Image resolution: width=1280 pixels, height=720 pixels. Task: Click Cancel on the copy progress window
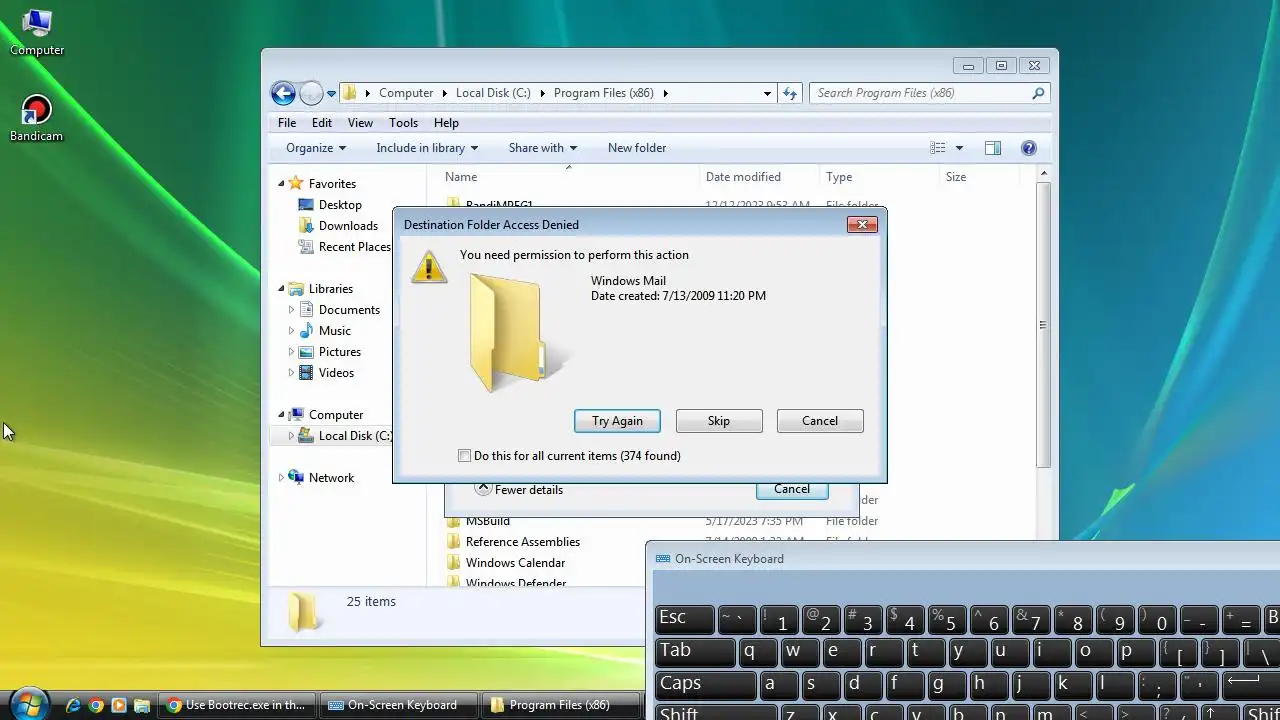(791, 489)
